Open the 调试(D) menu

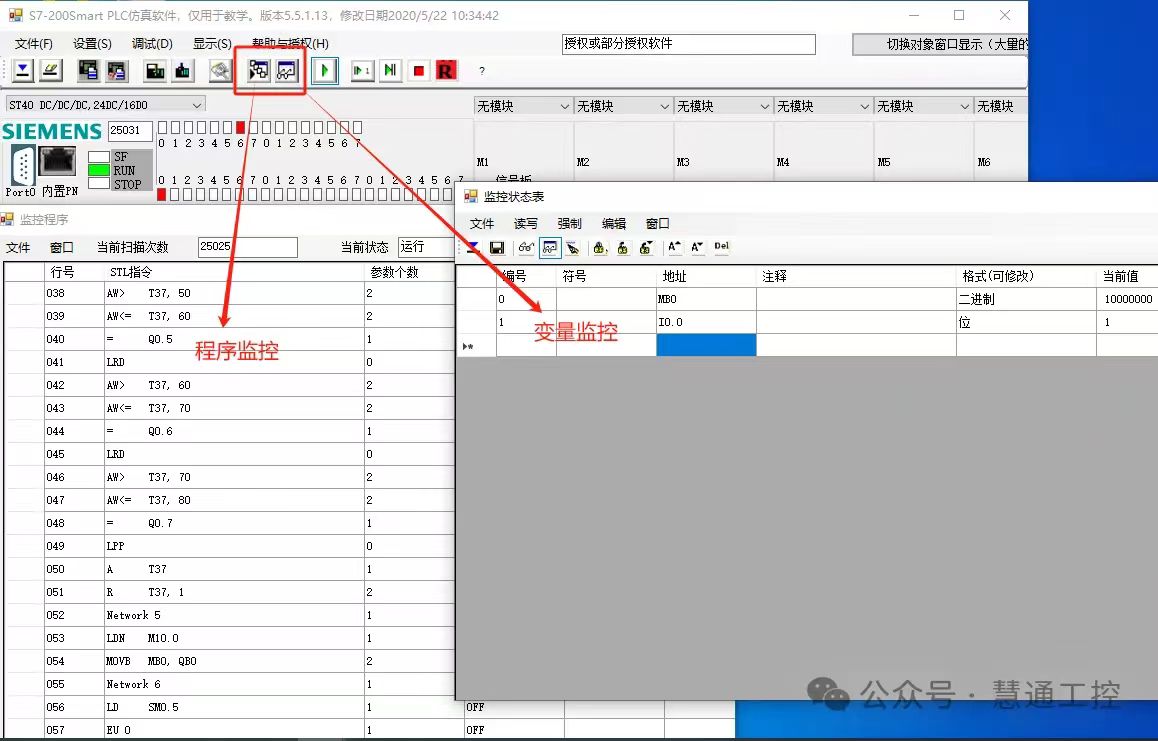[x=152, y=44]
